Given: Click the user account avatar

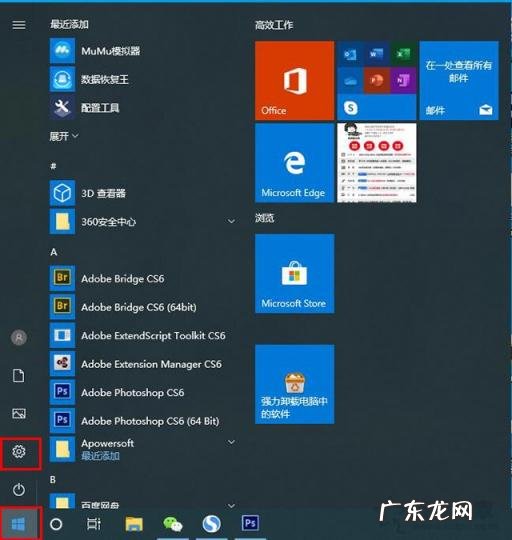Looking at the screenshot, I should pyautogui.click(x=19, y=338).
